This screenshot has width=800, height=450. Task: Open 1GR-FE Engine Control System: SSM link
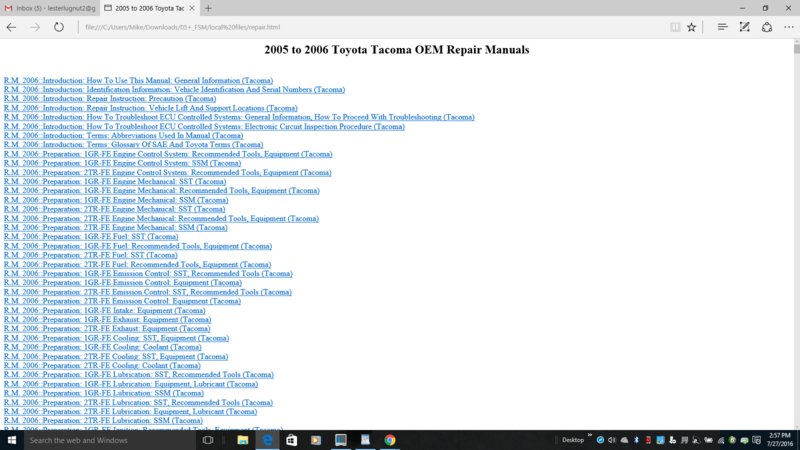[122, 163]
